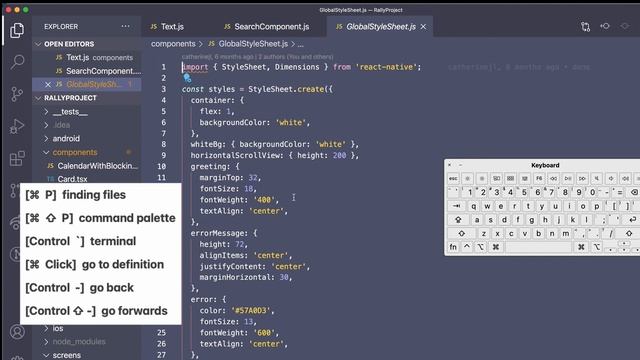
Task: Click line number 10 in the gutter
Action: coord(162,167)
